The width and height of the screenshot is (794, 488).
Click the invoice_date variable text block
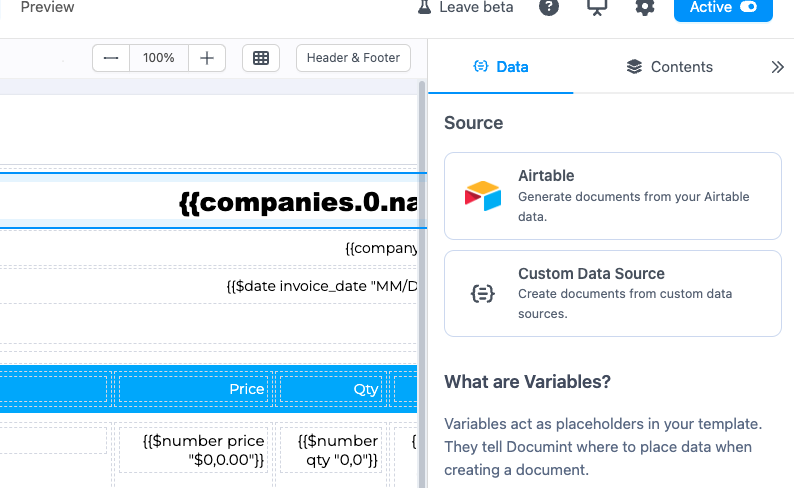[x=320, y=286]
